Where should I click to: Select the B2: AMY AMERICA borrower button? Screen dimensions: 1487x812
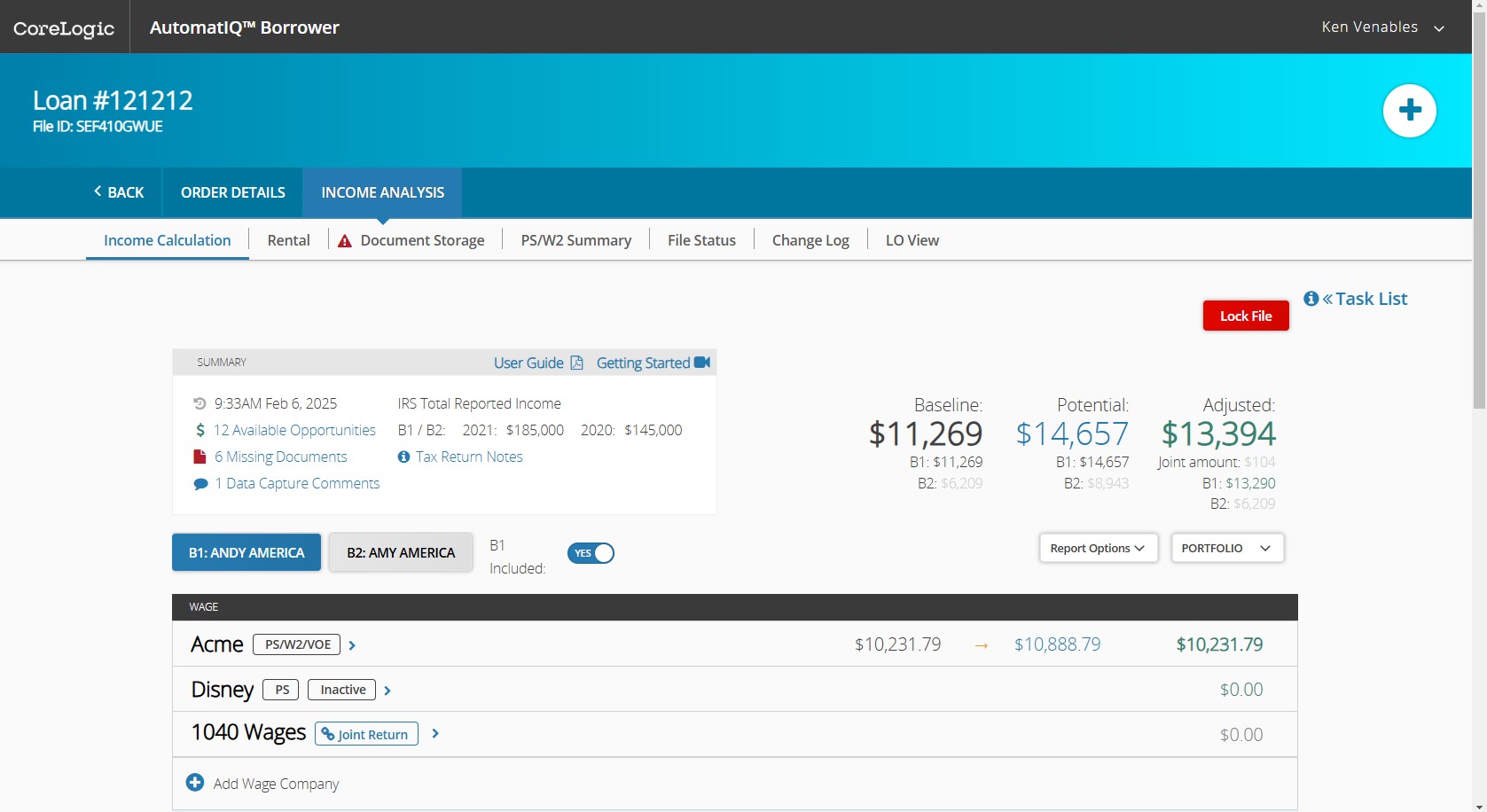(401, 552)
